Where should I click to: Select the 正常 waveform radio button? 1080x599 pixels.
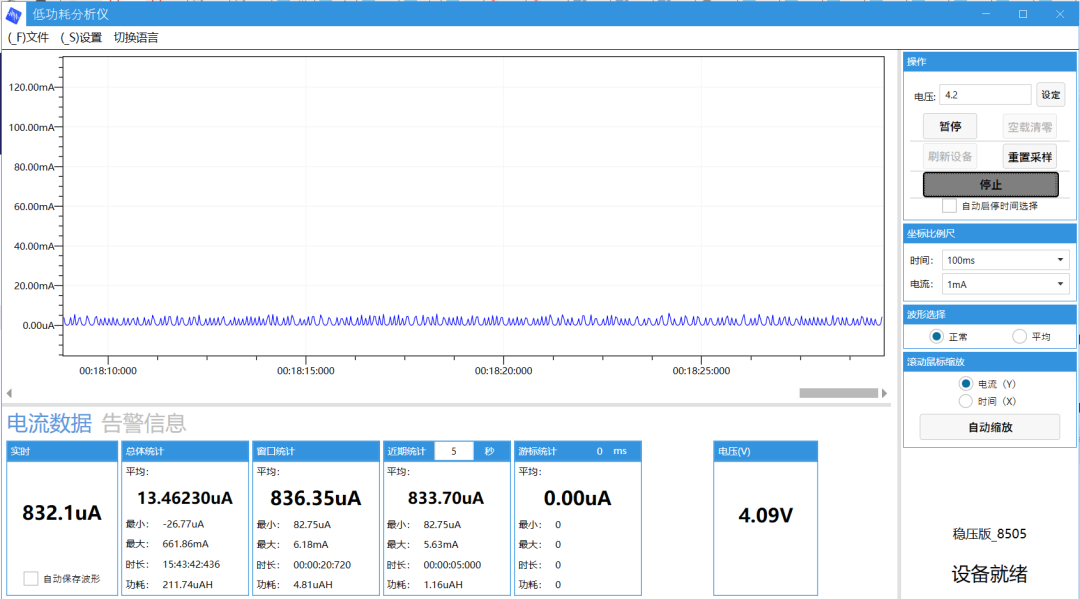(936, 337)
